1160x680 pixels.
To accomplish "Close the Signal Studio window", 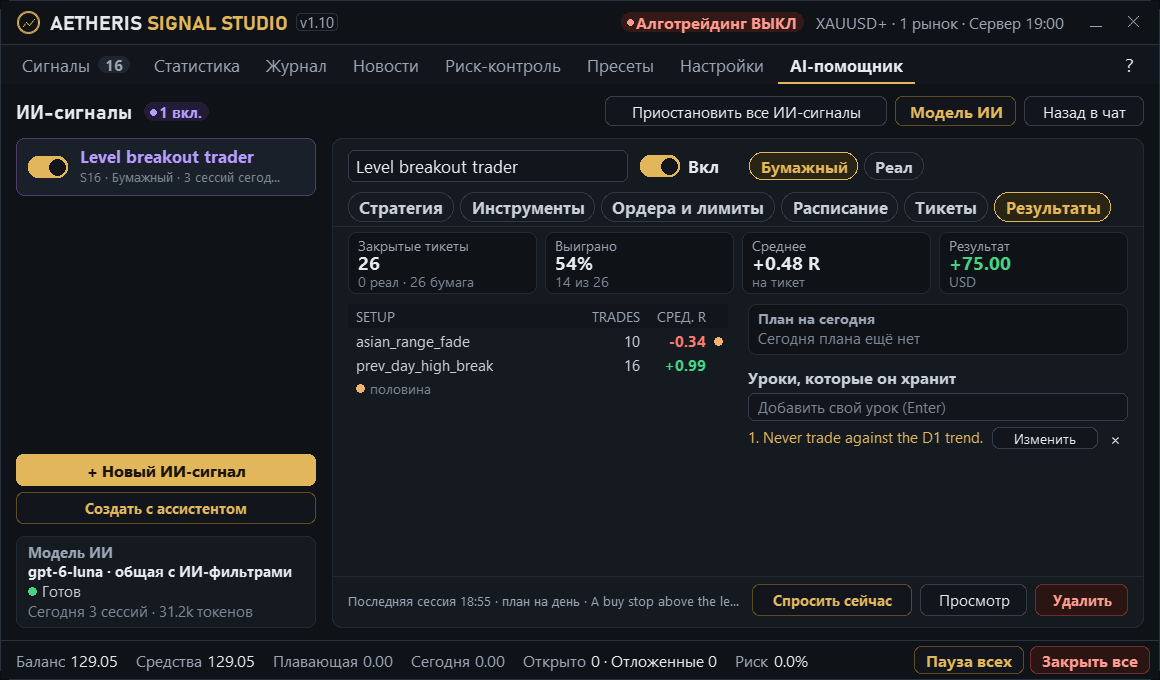I will 1133,22.
